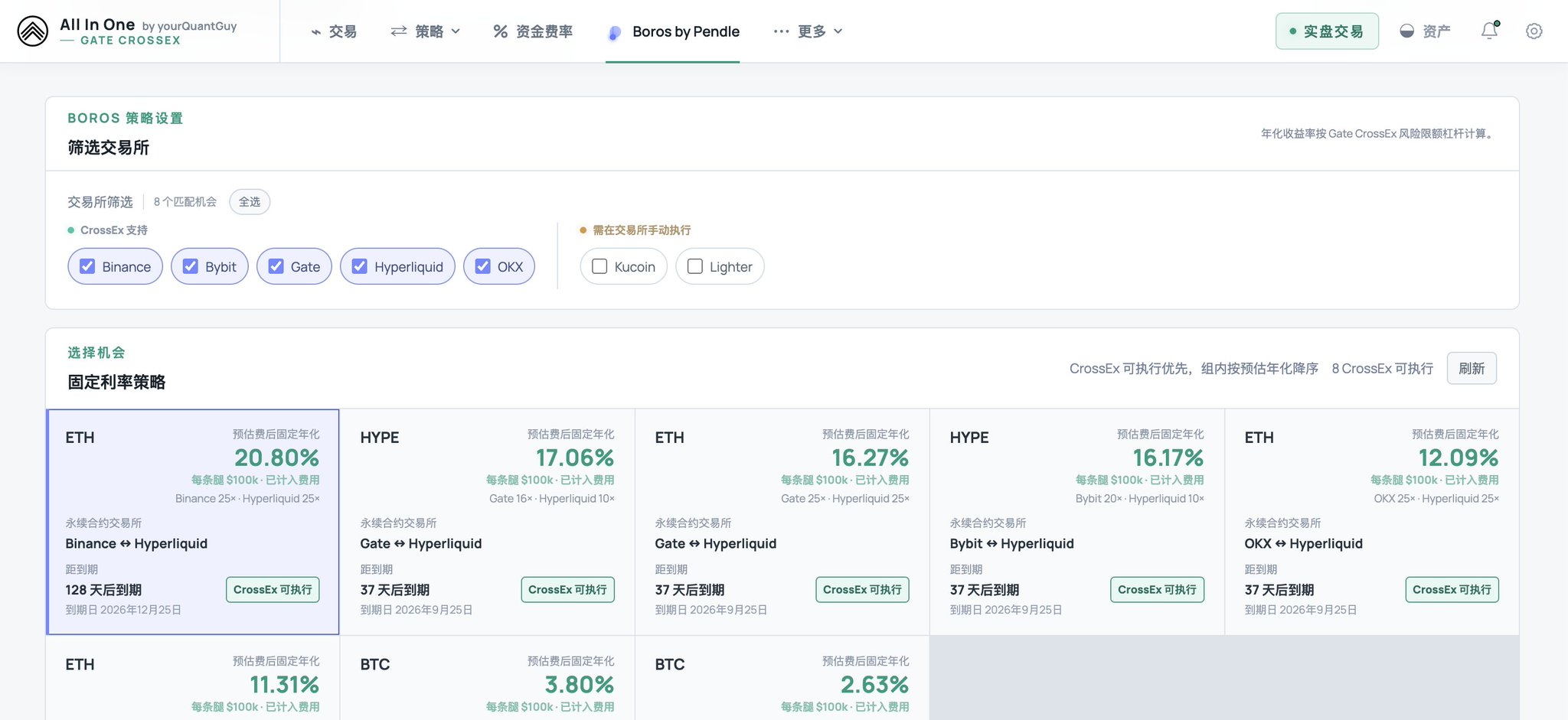Click the 'GATE CROSSEX' brand text
This screenshot has width=1568, height=720.
(130, 41)
